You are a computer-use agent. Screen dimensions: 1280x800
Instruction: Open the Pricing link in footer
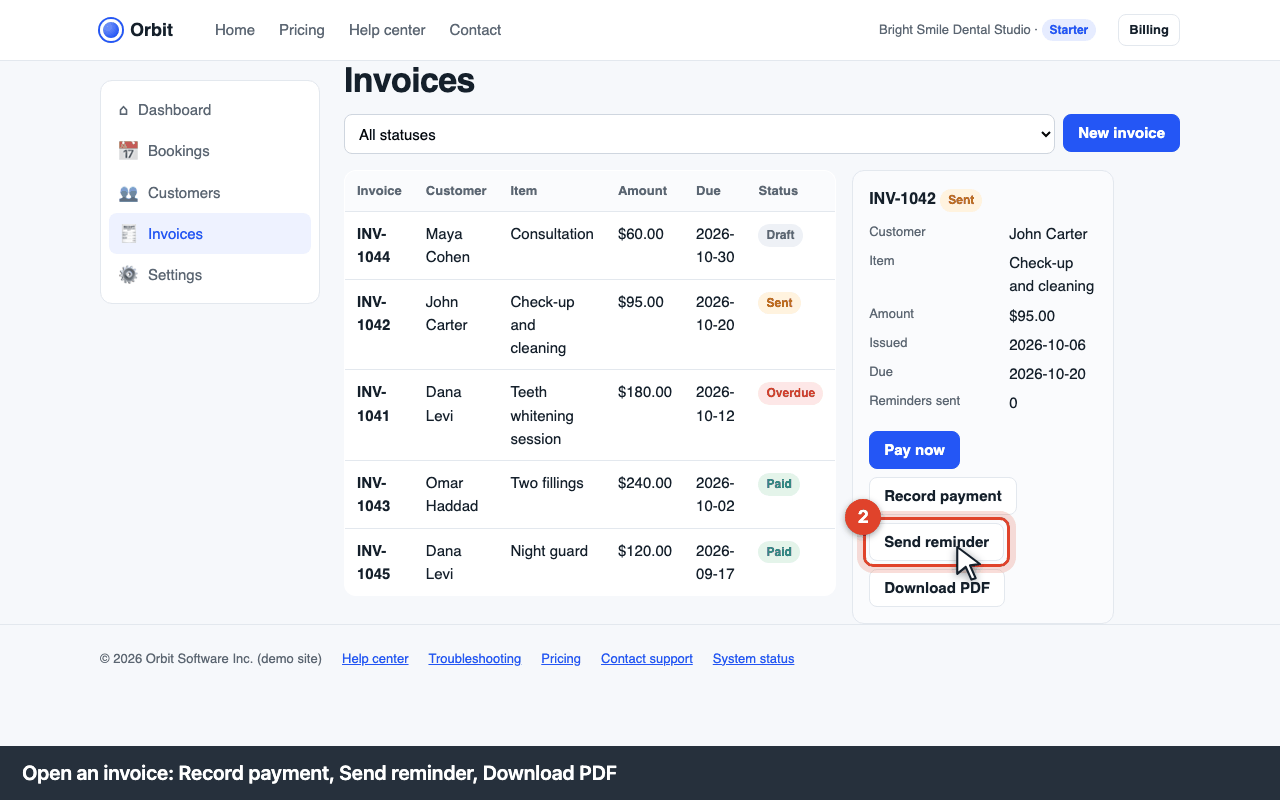pyautogui.click(x=561, y=659)
